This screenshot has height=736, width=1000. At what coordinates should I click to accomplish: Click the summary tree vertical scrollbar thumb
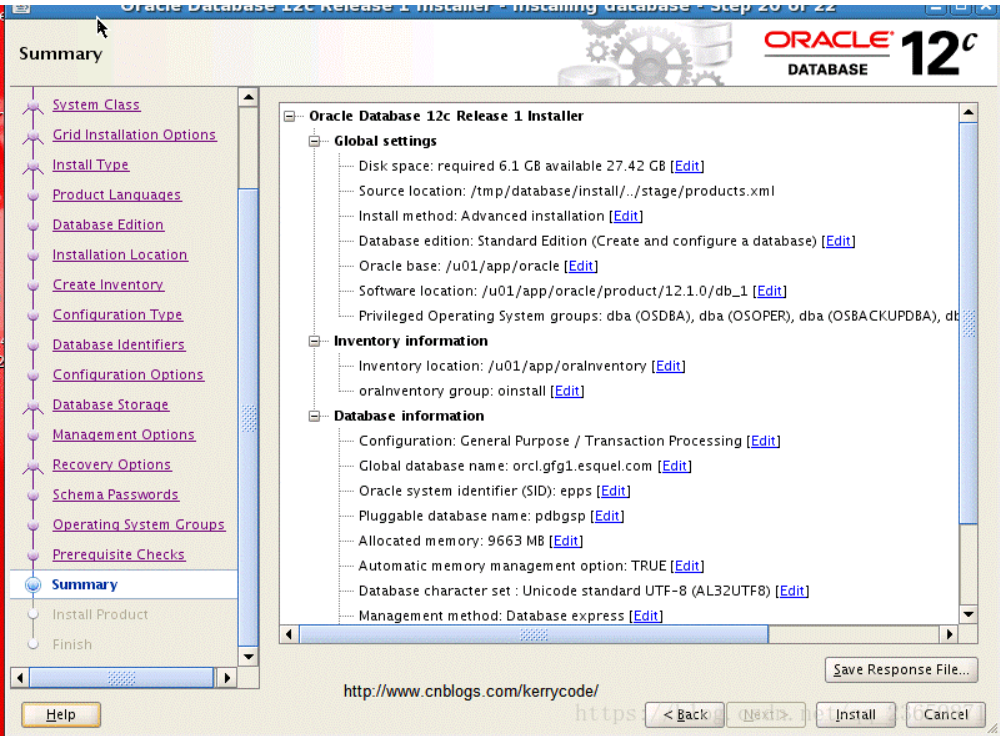click(x=968, y=323)
